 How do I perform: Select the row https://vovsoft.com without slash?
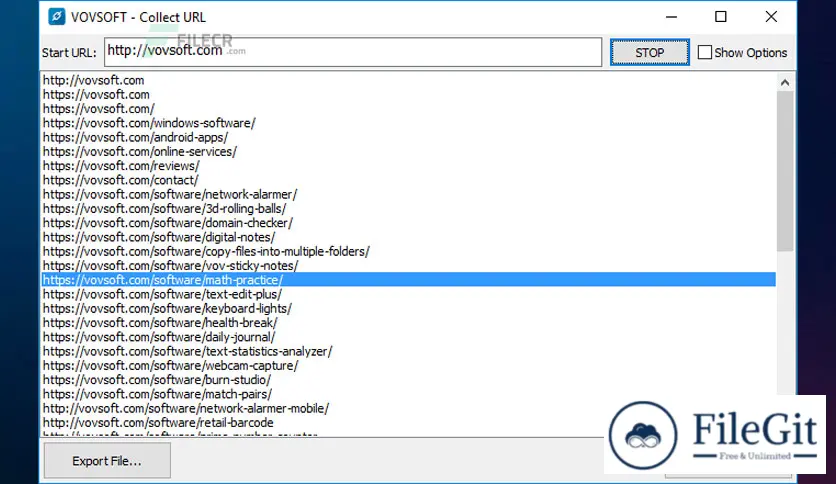(x=409, y=95)
